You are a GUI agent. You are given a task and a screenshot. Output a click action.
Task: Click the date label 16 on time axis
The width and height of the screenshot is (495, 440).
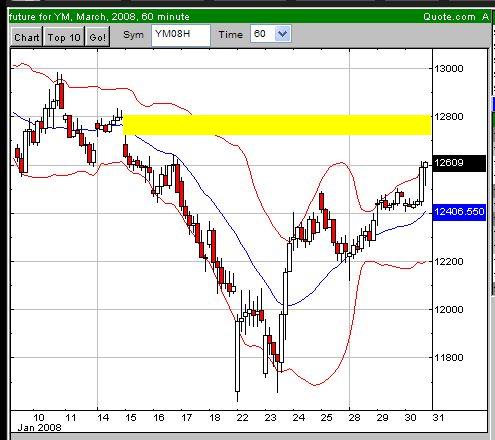coord(159,417)
